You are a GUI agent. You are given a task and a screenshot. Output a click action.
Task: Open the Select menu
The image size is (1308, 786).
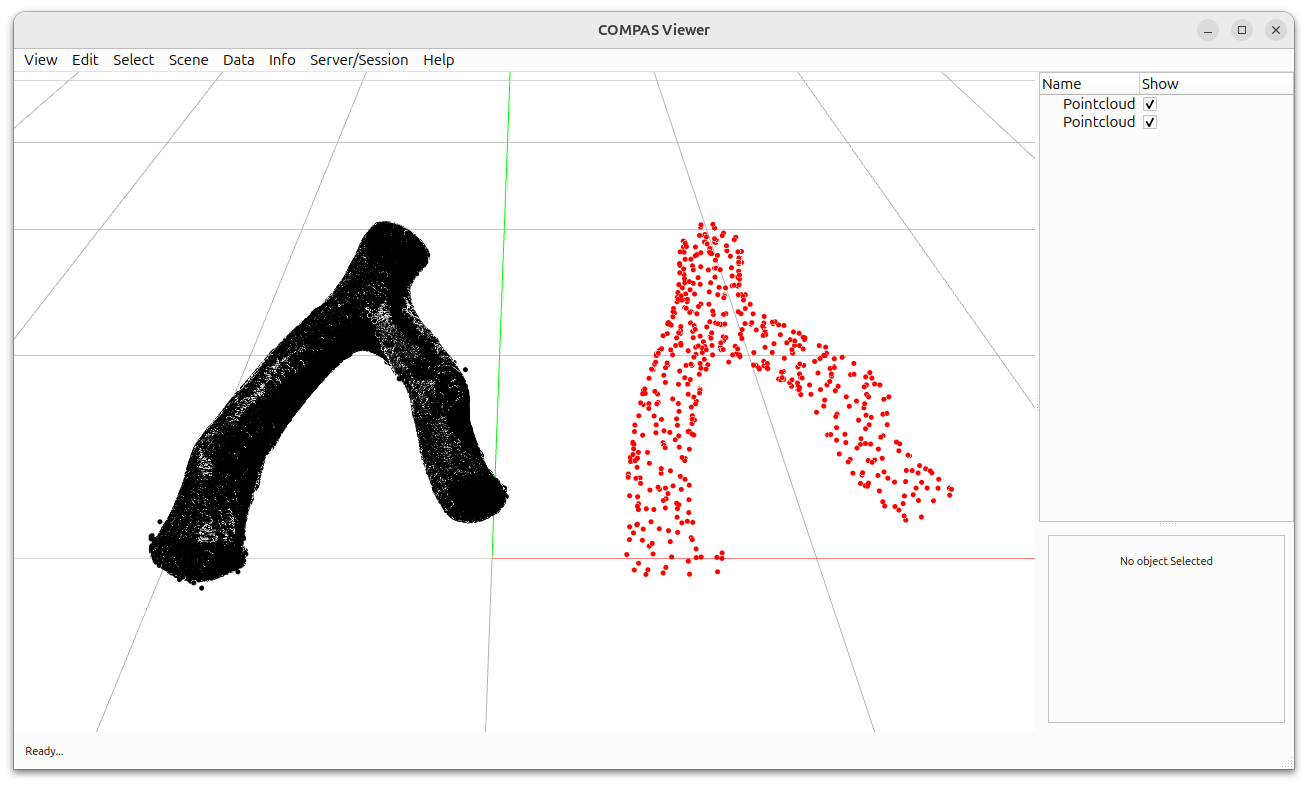click(x=133, y=60)
